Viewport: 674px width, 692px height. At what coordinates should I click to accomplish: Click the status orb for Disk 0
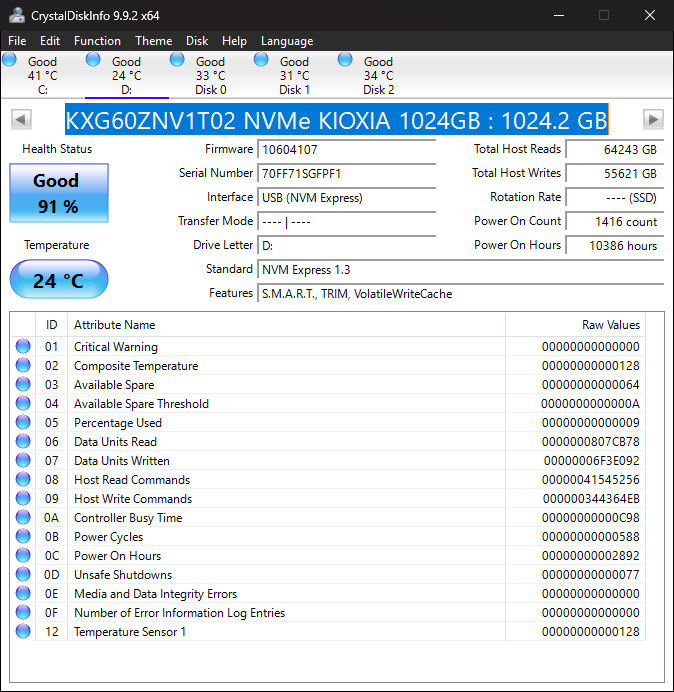[x=177, y=59]
